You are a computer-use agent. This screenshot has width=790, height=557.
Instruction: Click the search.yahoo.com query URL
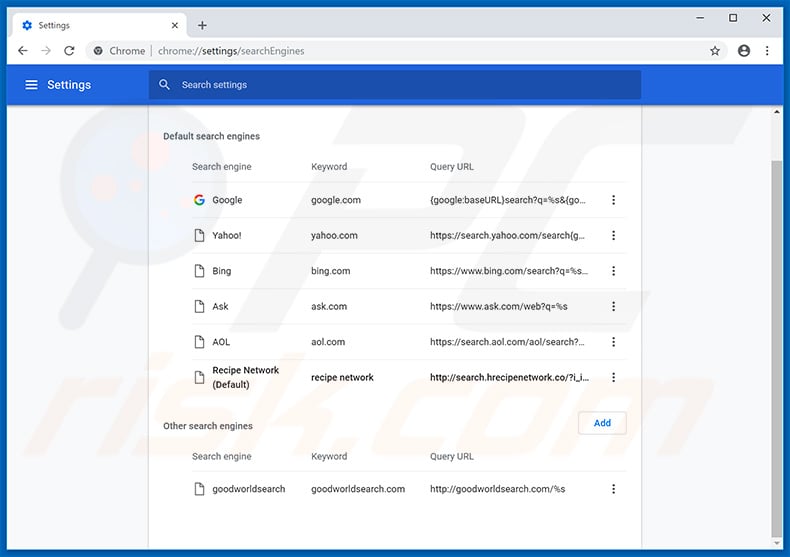coord(507,235)
